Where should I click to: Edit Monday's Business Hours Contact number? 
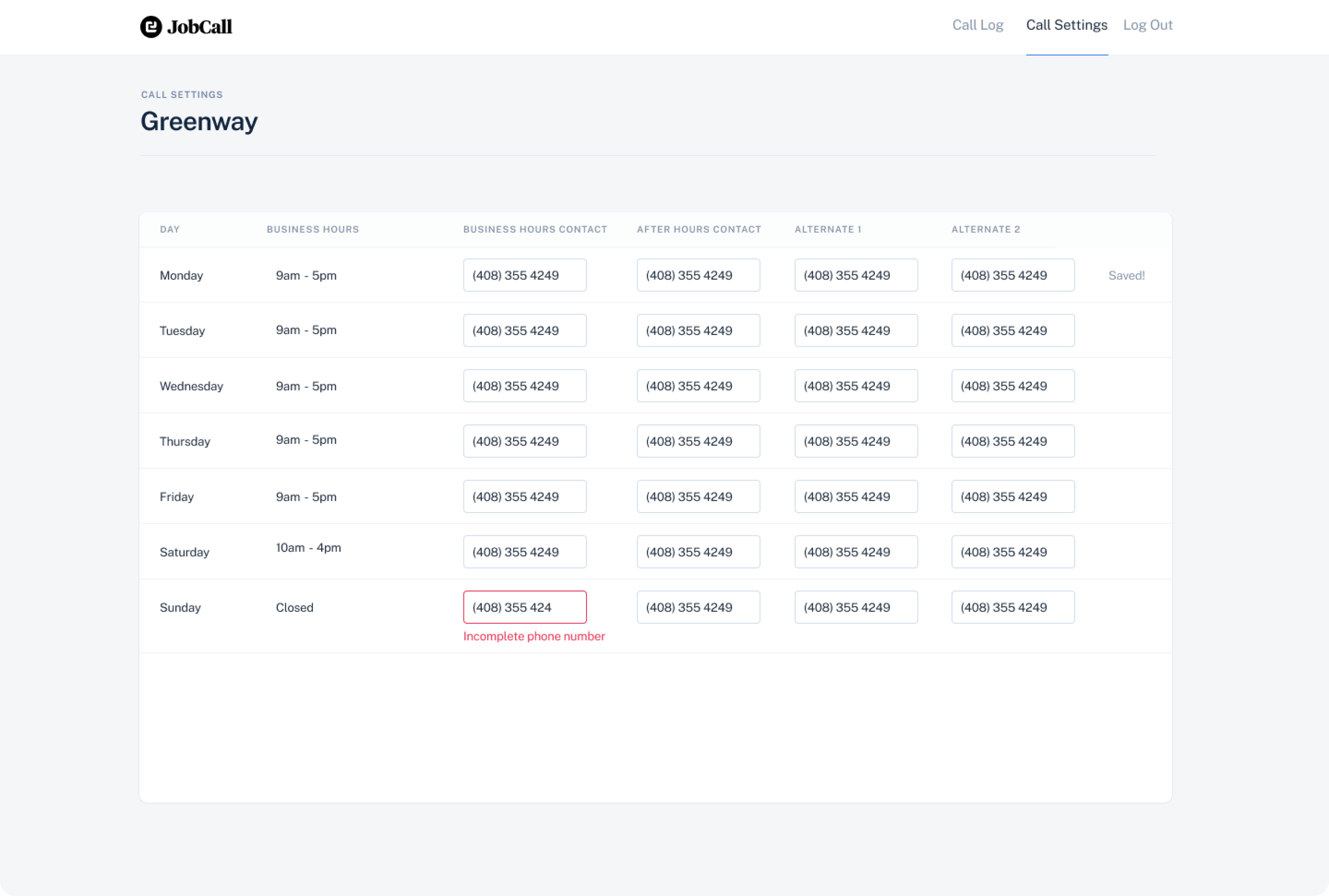coord(525,275)
